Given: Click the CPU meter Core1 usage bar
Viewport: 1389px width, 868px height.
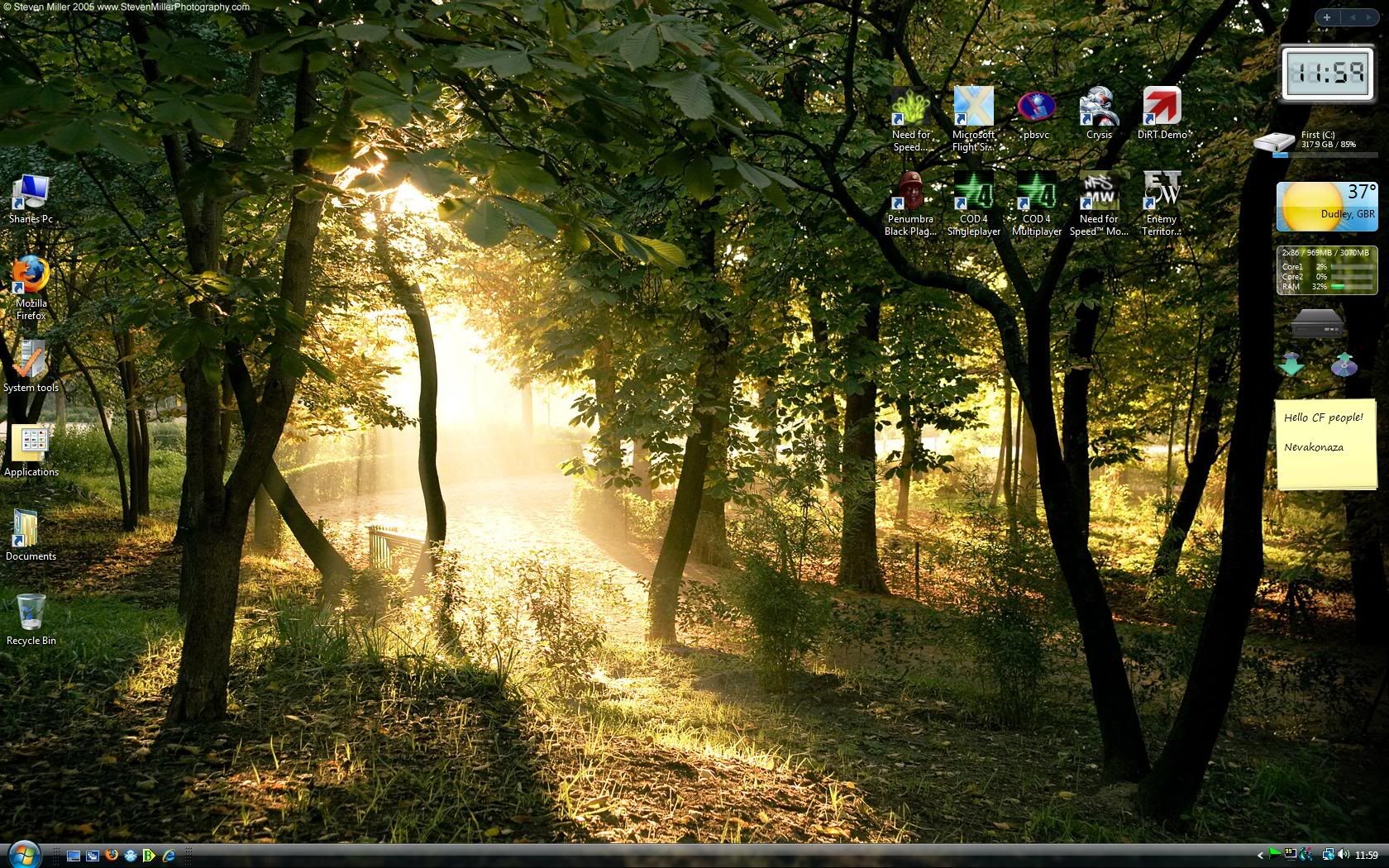Looking at the screenshot, I should [1353, 267].
